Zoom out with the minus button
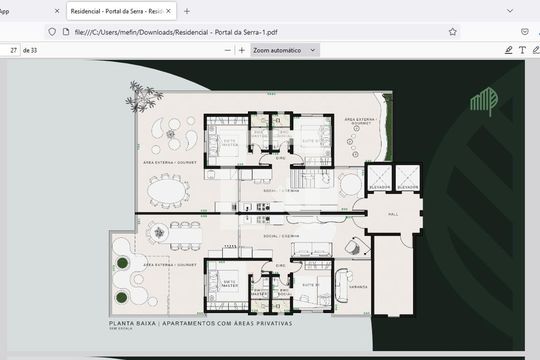The height and width of the screenshot is (360, 540). coord(228,50)
